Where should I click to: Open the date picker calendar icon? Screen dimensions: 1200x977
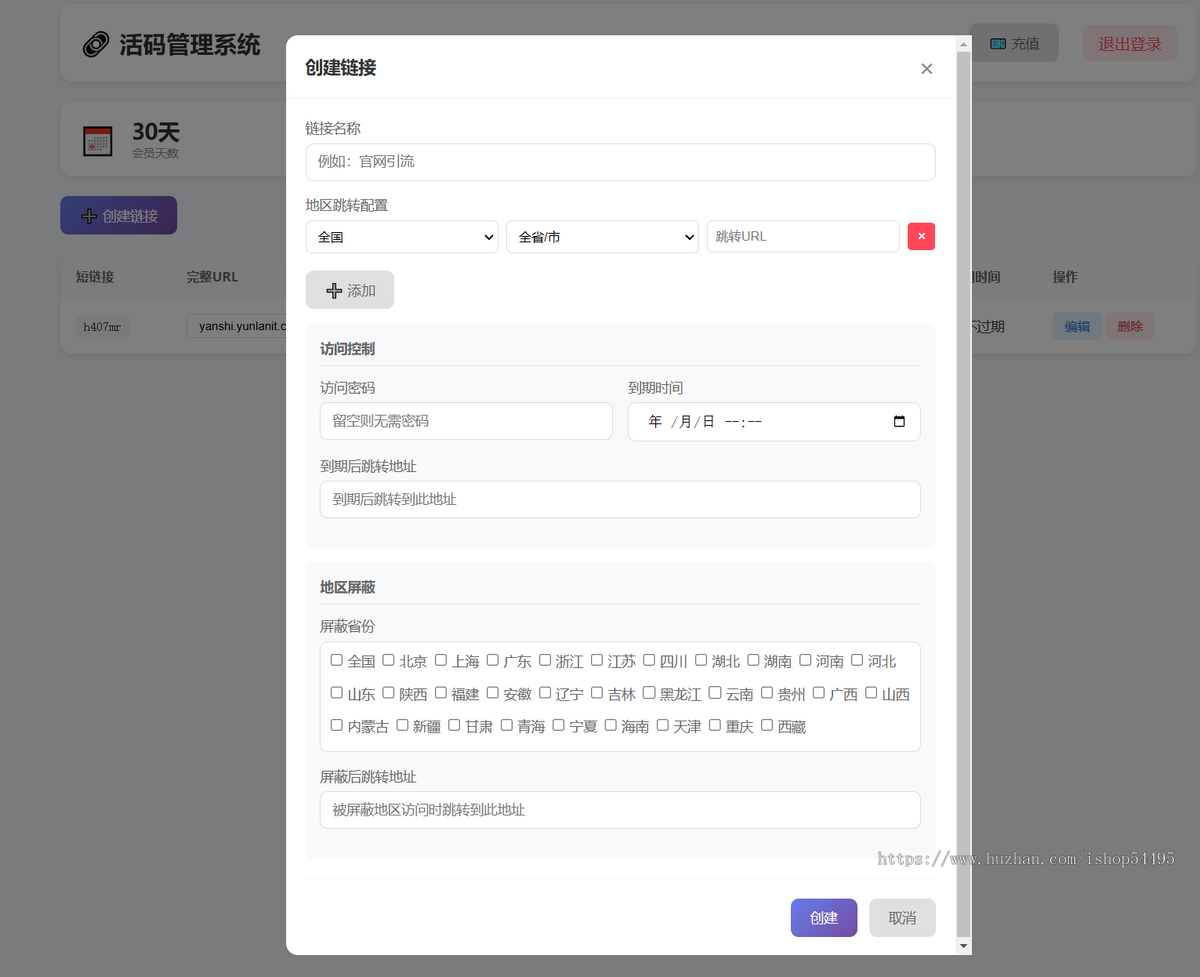899,422
